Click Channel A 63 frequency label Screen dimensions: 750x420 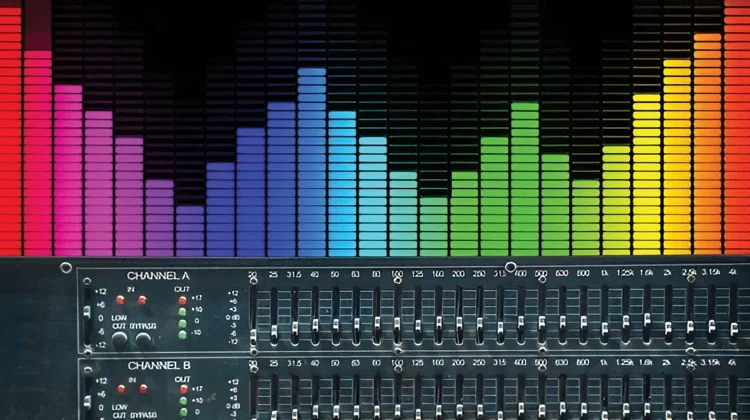355,274
